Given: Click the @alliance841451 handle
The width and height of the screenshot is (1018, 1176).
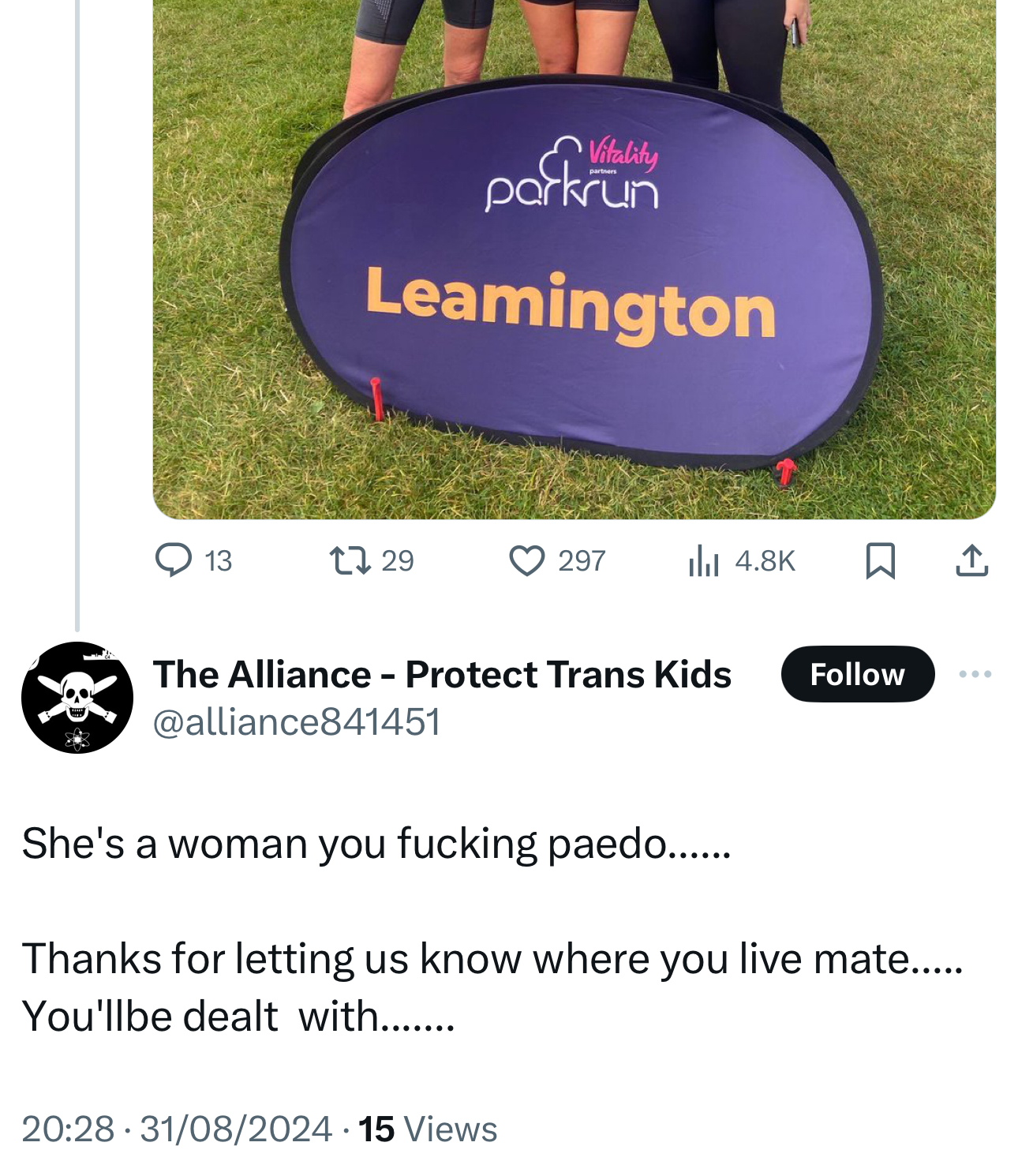Looking at the screenshot, I should (x=296, y=721).
